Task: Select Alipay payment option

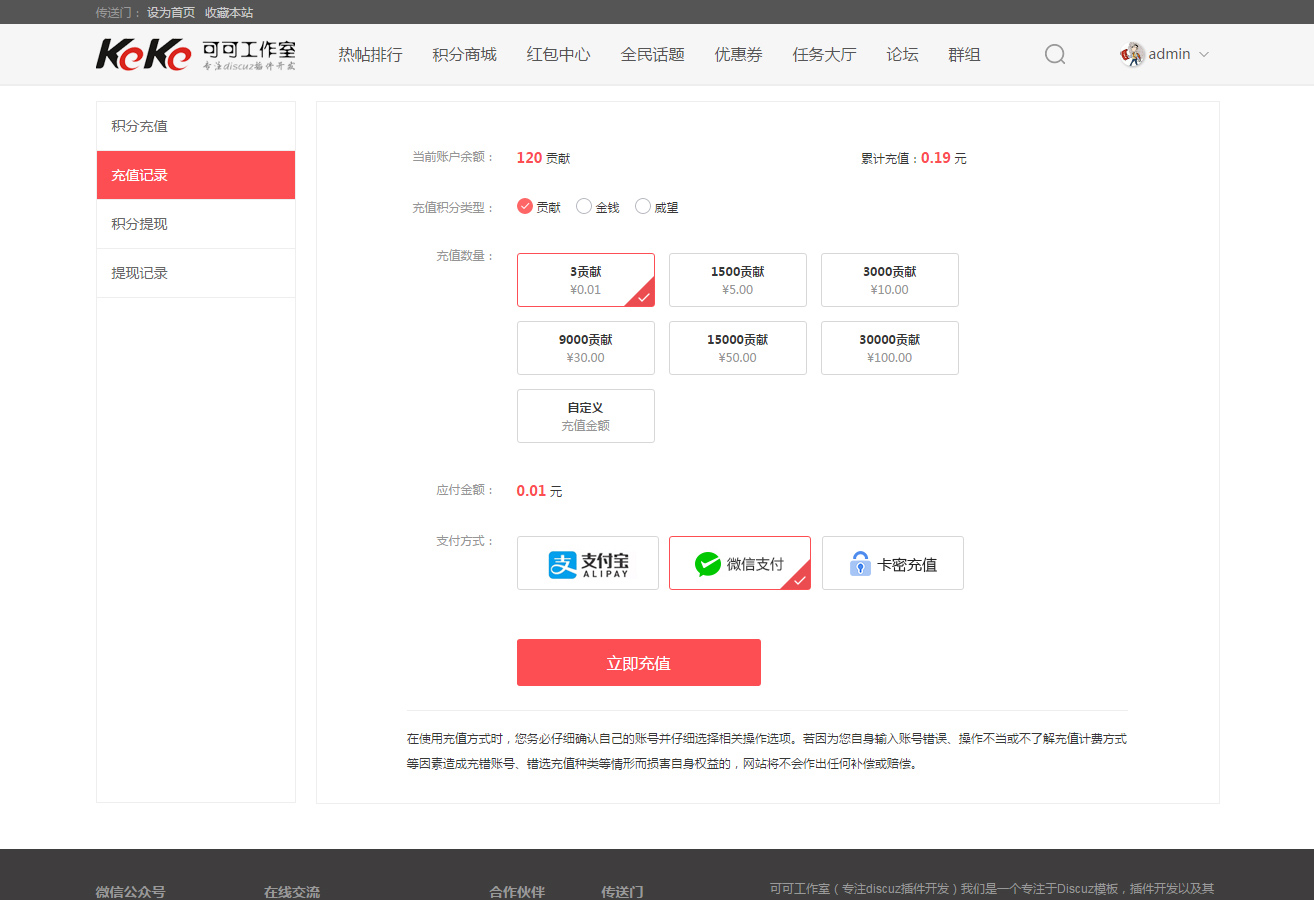Action: [x=588, y=563]
